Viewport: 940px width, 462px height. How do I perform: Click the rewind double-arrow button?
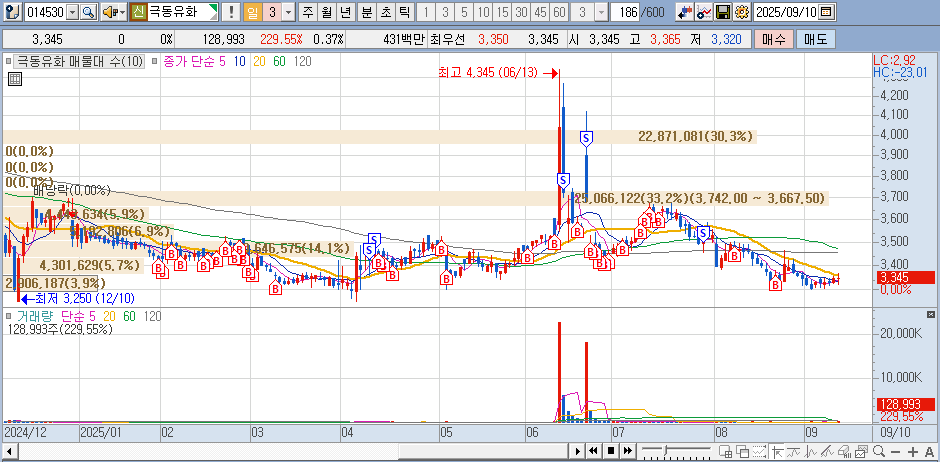tap(593, 451)
